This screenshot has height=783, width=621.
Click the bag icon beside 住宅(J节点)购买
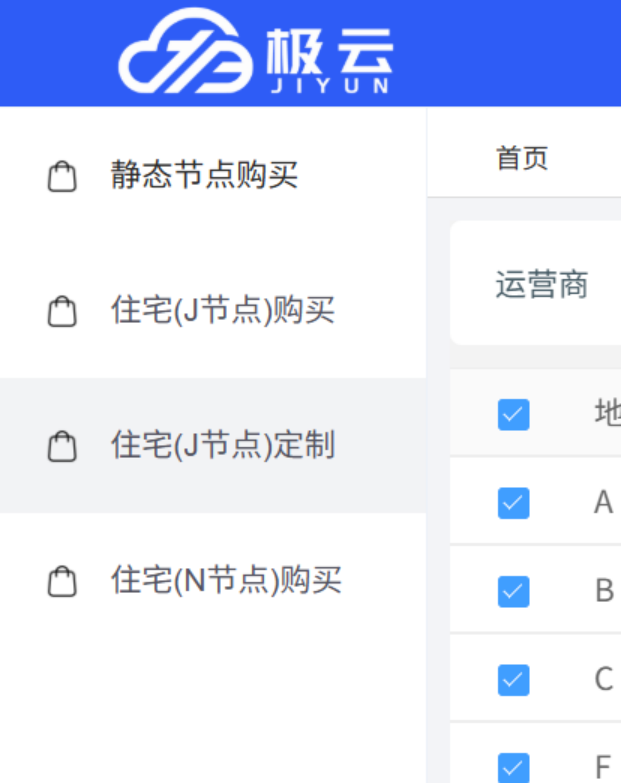click(x=62, y=312)
